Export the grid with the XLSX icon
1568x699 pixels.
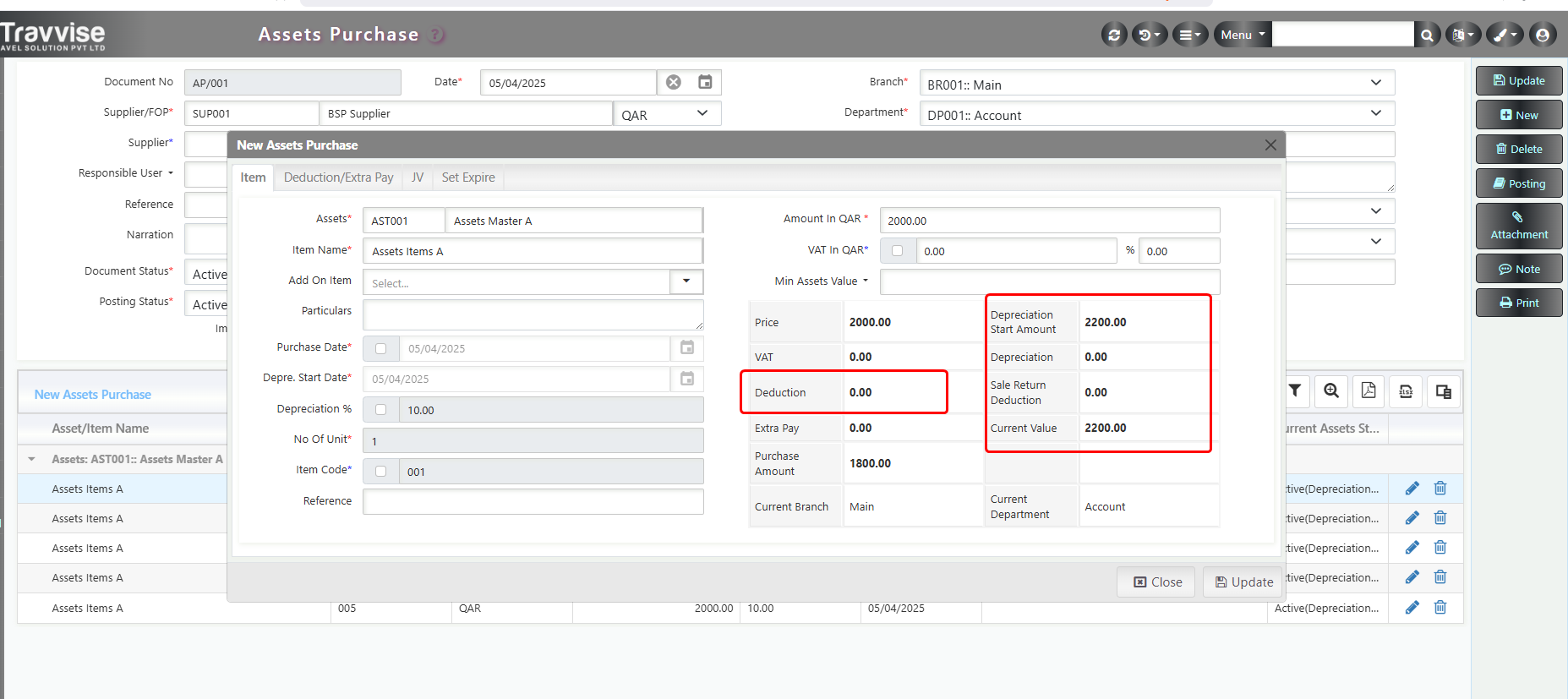click(1406, 390)
